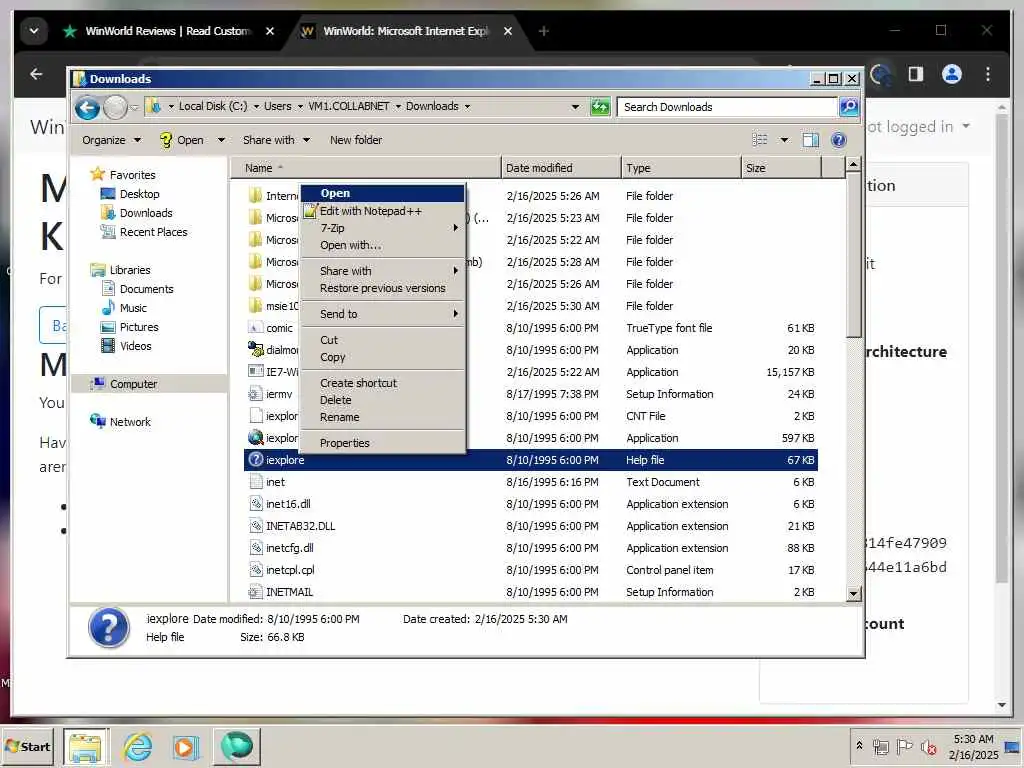1024x768 pixels.
Task: Open the recent pages dropdown arrow
Action: click(134, 107)
